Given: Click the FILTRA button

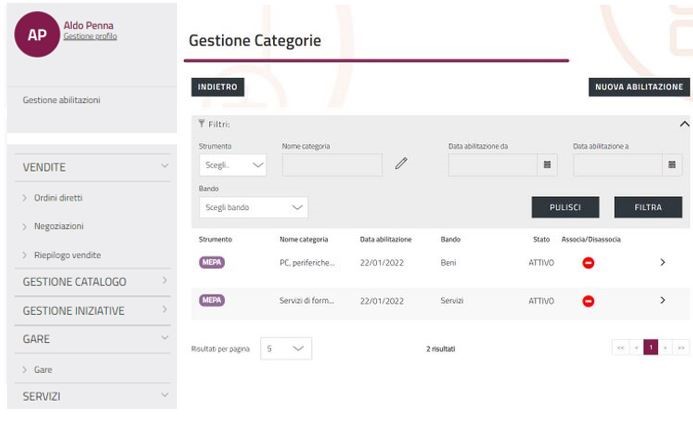Looking at the screenshot, I should pos(647,207).
